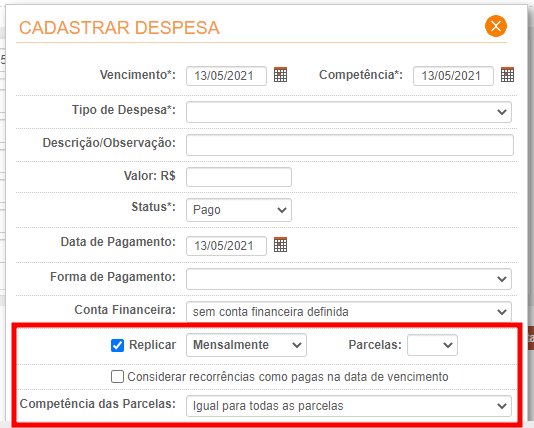Click the Data de Pagamento date field
The width and height of the screenshot is (534, 428).
tap(226, 245)
